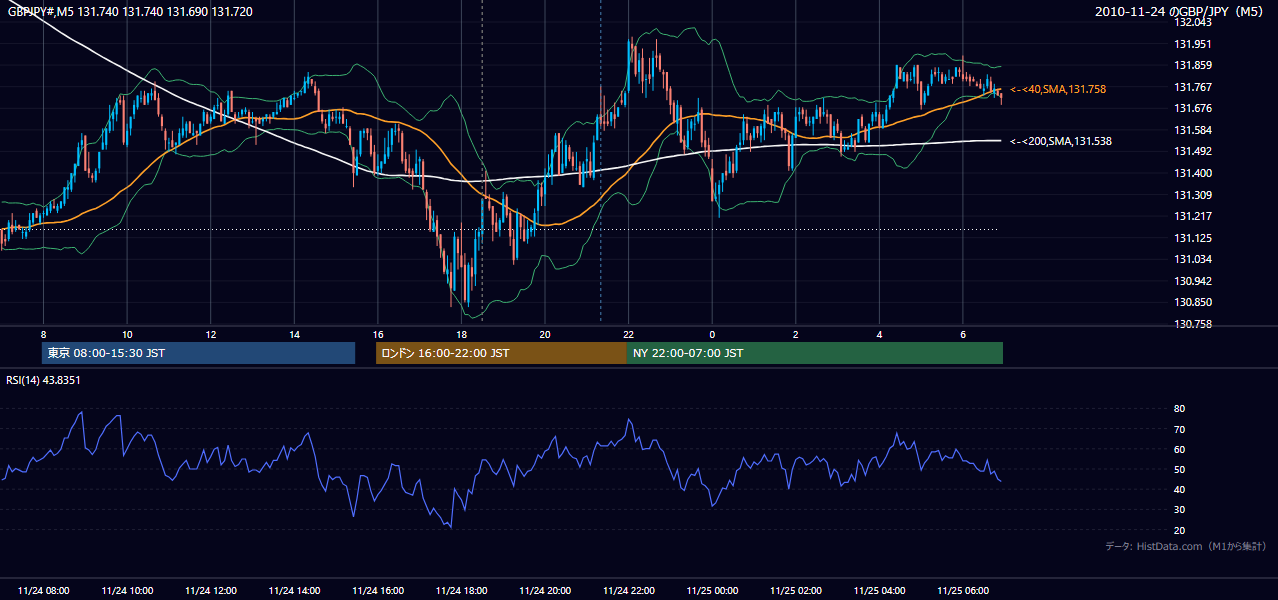This screenshot has width=1278, height=600.
Task: Click RSI axis level 70
Action: pyautogui.click(x=1180, y=430)
